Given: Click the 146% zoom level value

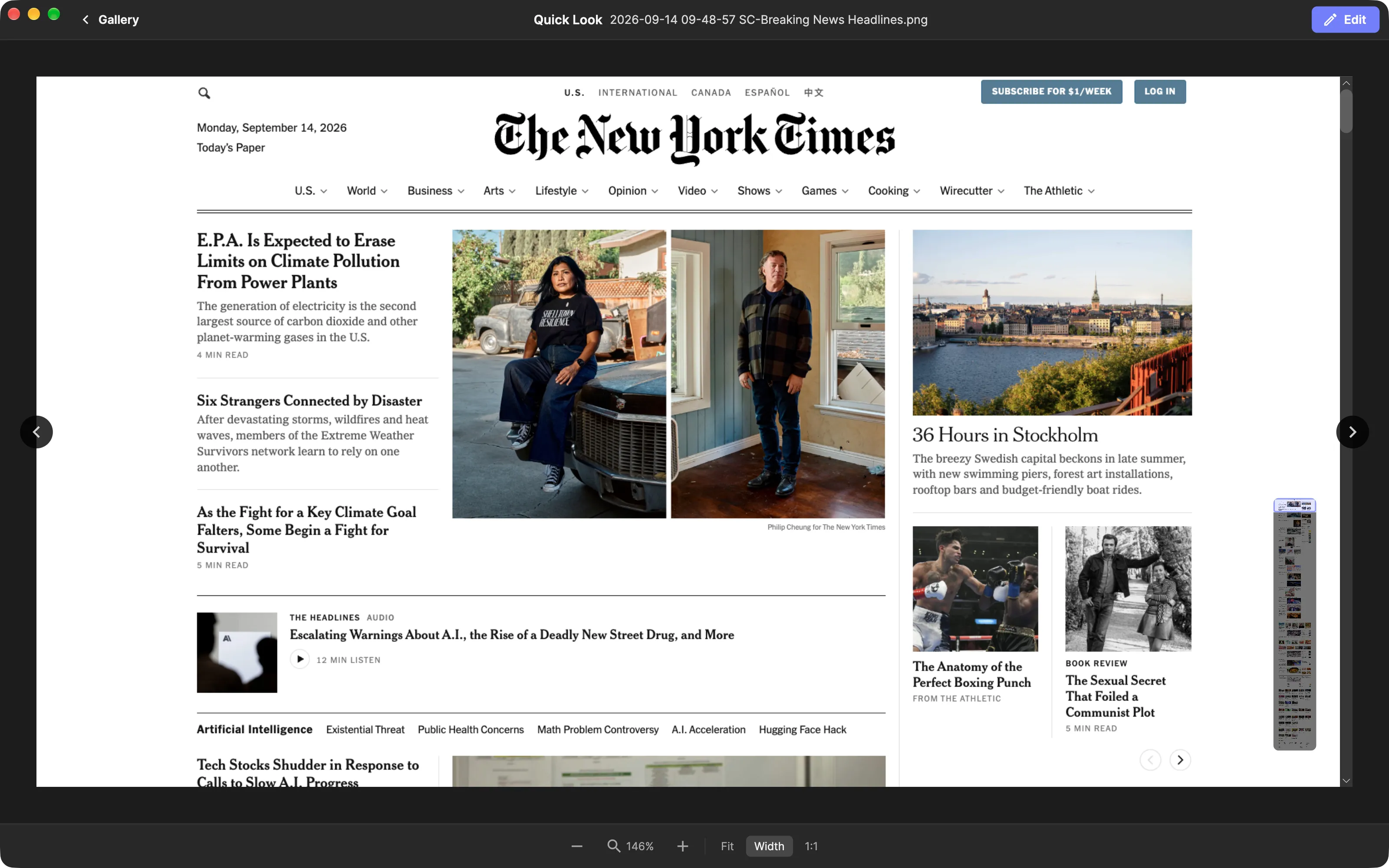Looking at the screenshot, I should [x=640, y=846].
